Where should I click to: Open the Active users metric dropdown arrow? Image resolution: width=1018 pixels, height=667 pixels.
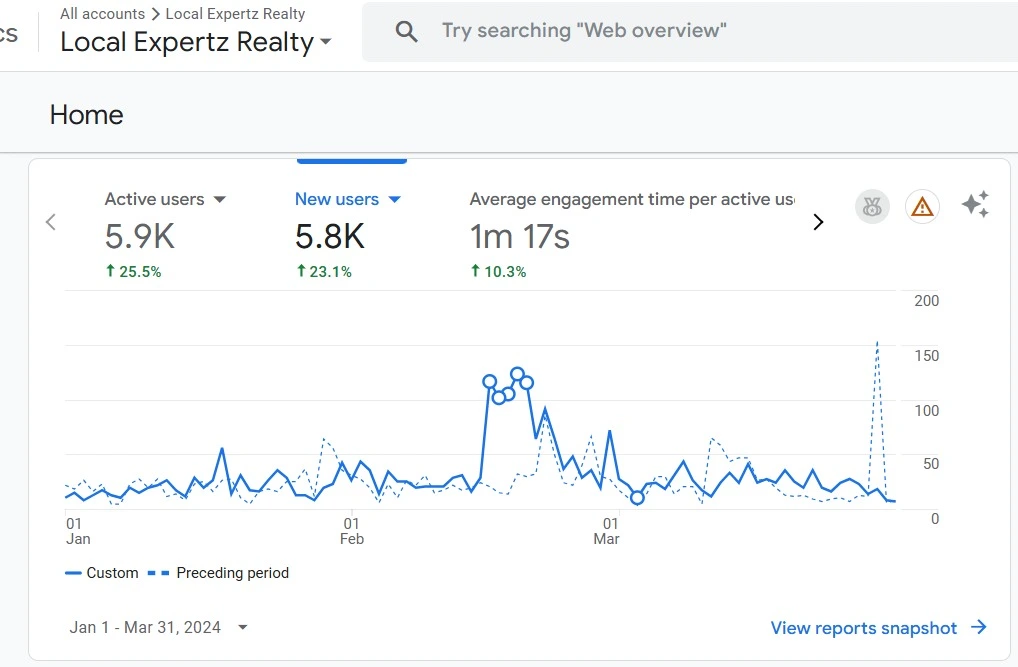(220, 199)
